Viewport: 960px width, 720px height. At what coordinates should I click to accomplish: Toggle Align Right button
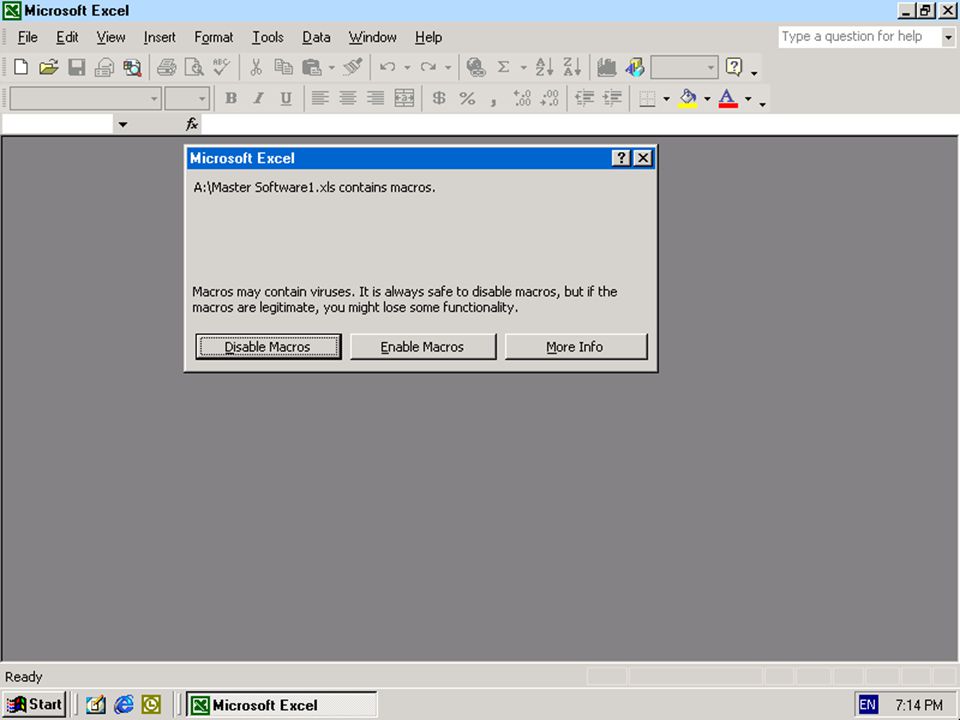click(375, 98)
